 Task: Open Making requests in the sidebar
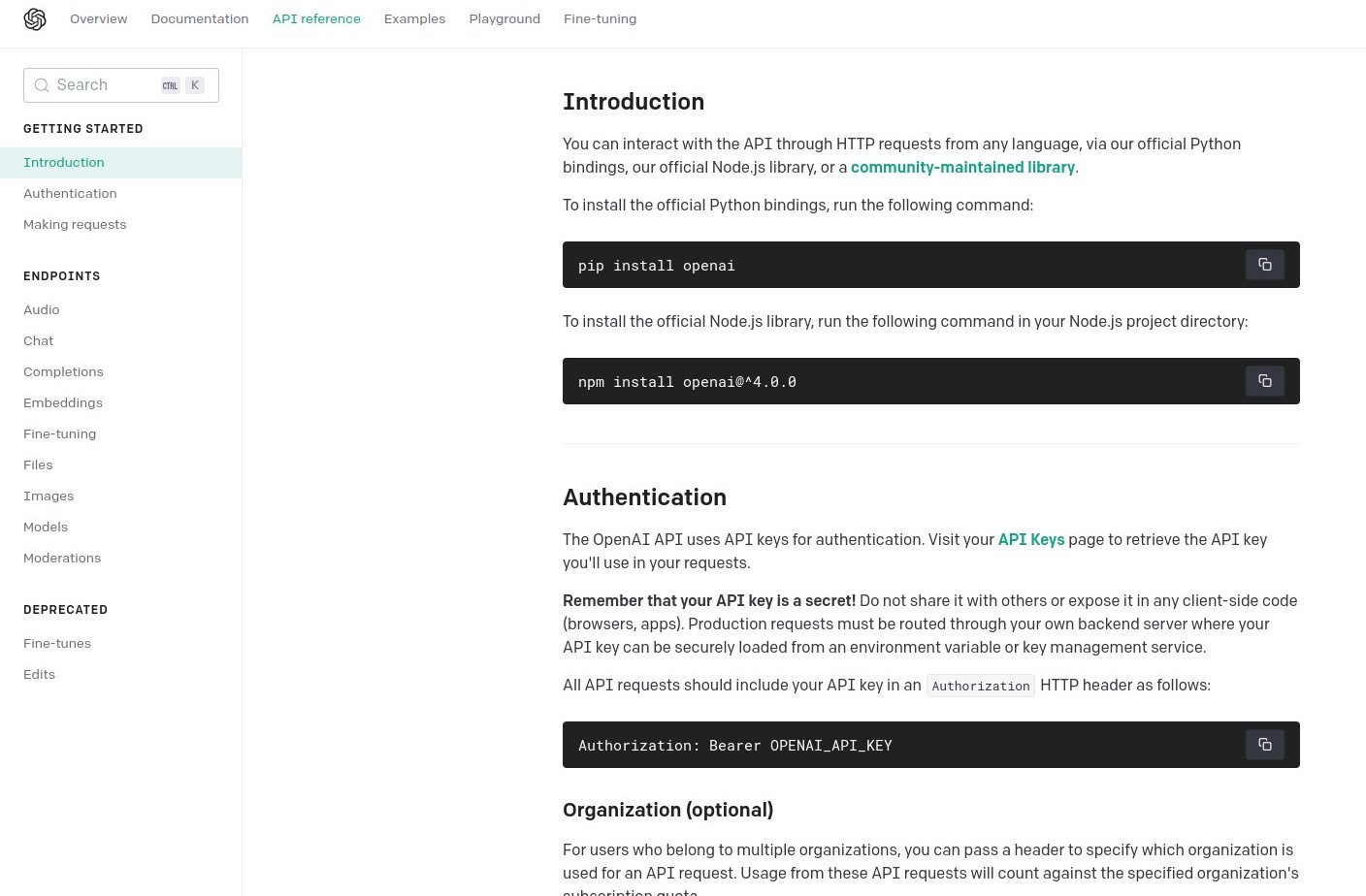pyautogui.click(x=75, y=225)
